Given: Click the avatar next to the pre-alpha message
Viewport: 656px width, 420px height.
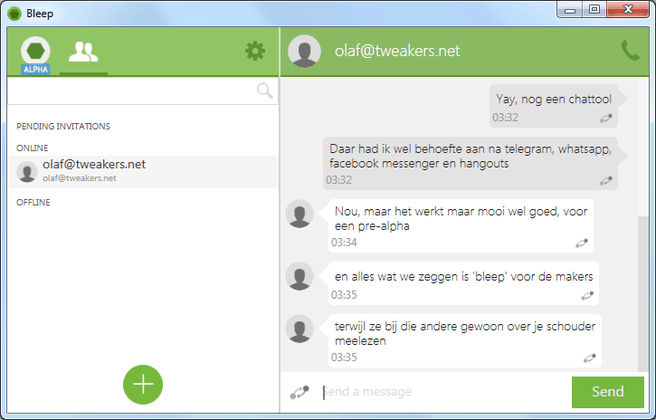Looking at the screenshot, I should tap(300, 214).
